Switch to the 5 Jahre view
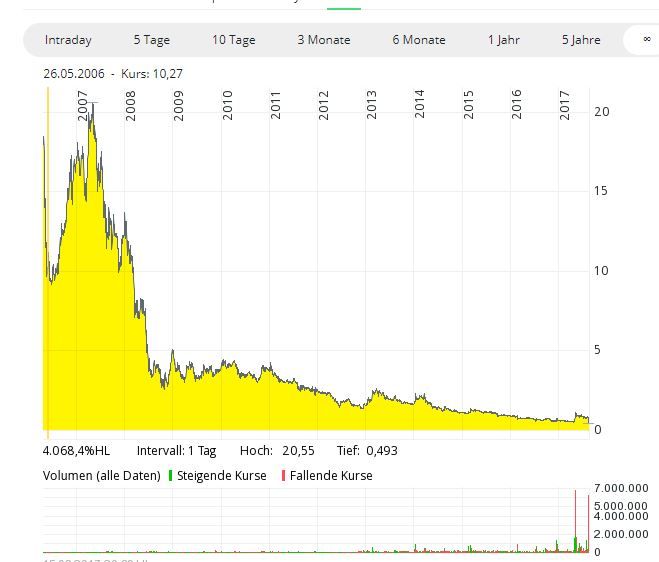The height and width of the screenshot is (562, 659). 581,40
